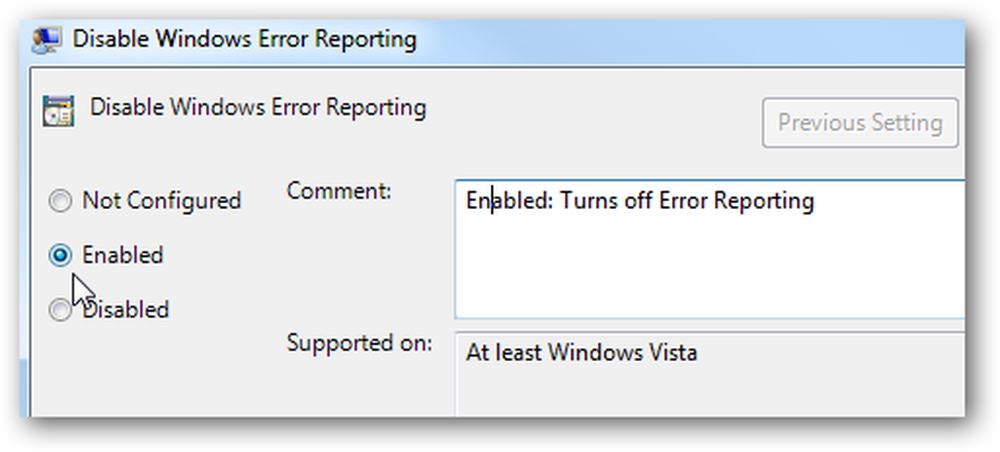The image size is (1000, 452).
Task: Click the 'Not Configured' option label
Action: pos(161,201)
